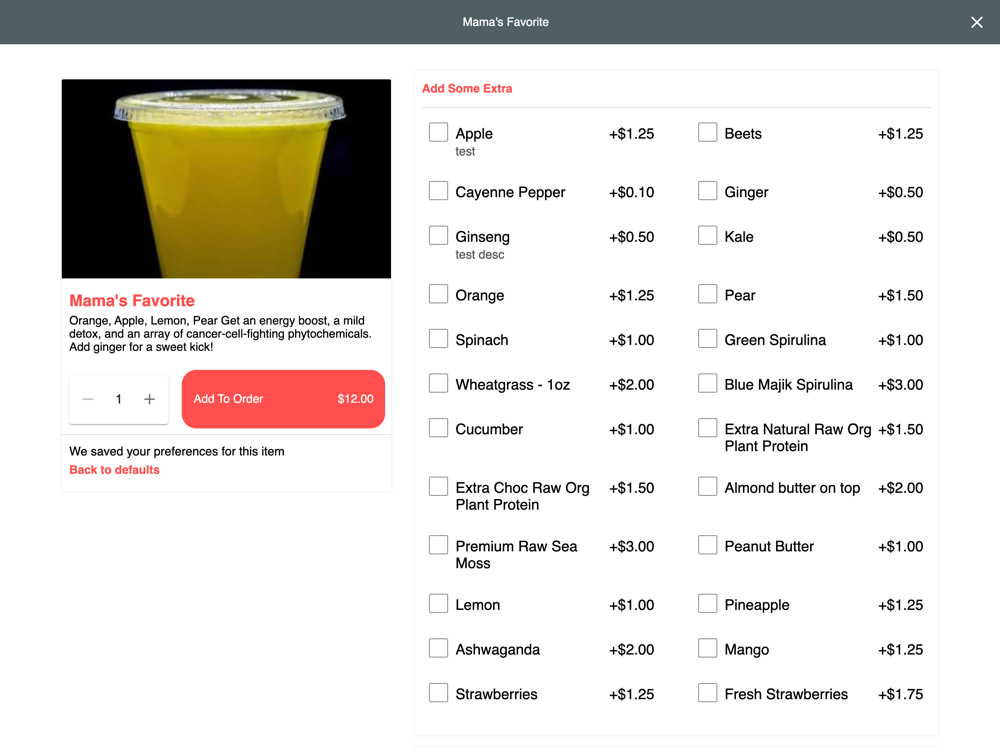Click the Ashwaganda label text
The height and width of the screenshot is (750, 1000).
[497, 650]
